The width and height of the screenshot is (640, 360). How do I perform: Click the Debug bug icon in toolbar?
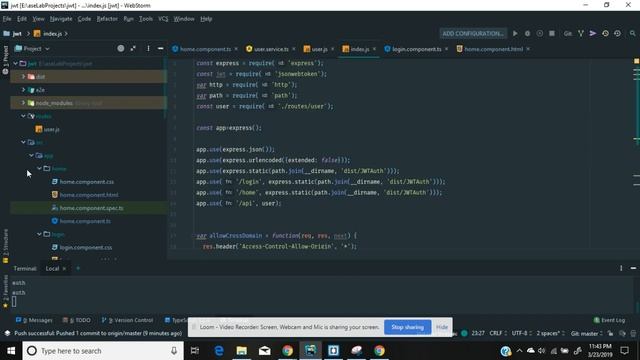point(527,33)
